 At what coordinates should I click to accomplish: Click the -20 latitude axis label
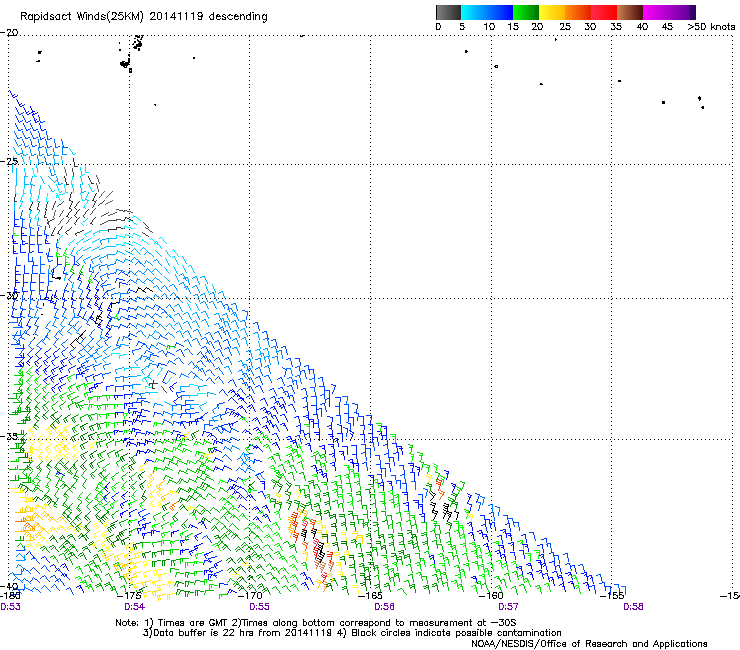(x=9, y=33)
